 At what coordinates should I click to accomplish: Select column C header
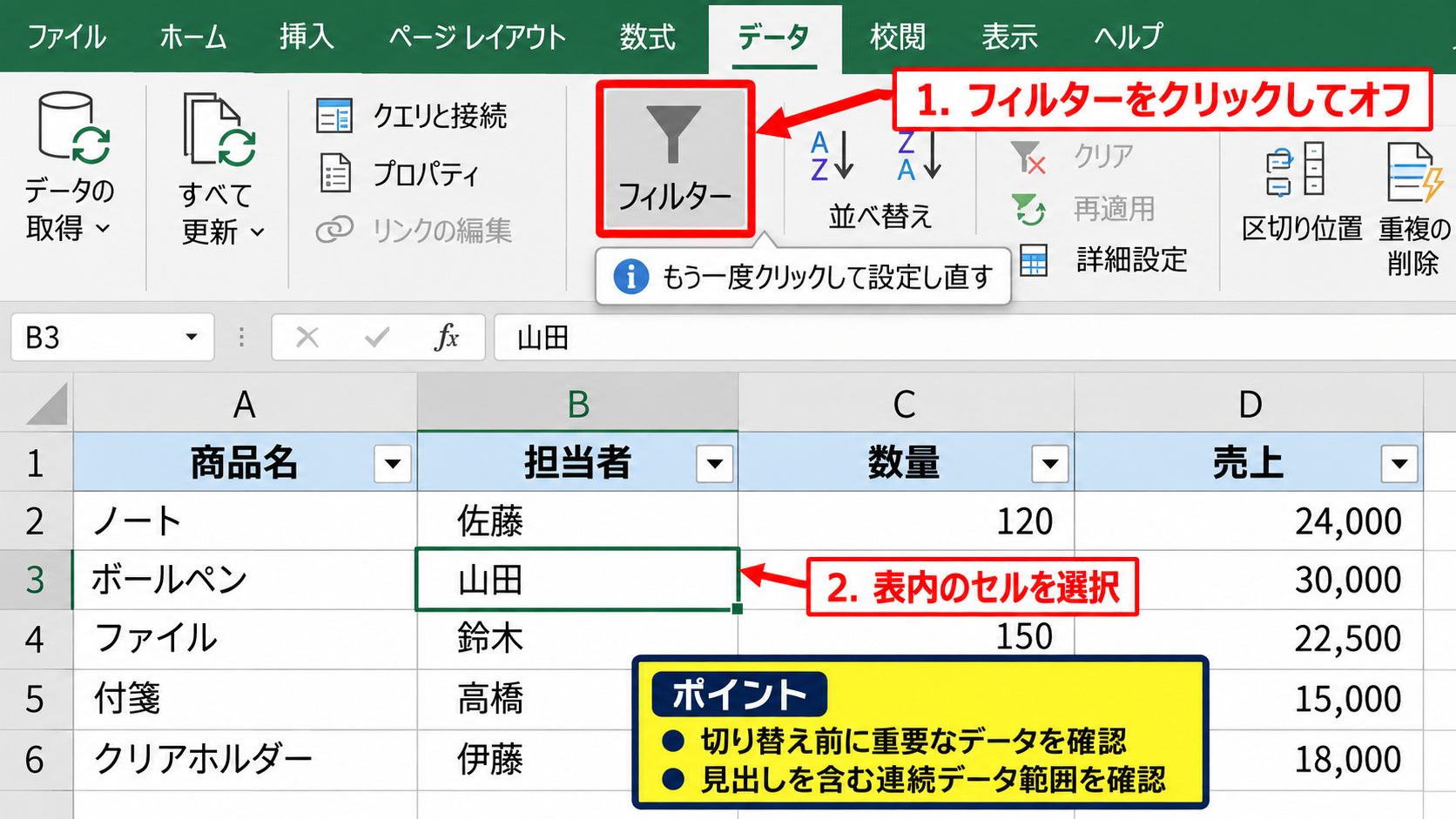(906, 404)
